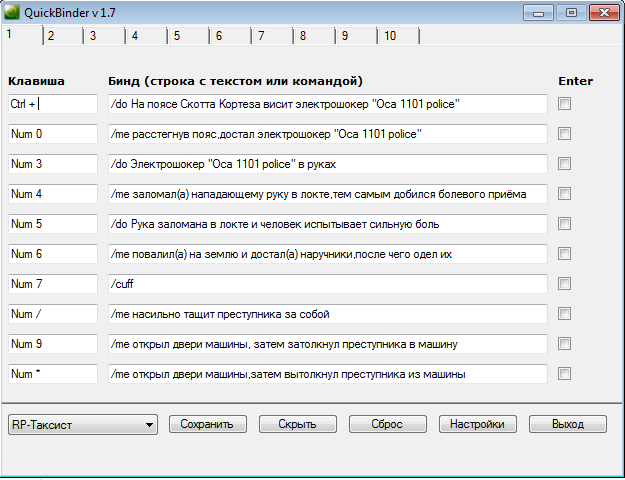Click the QuickBinder app icon in title bar
The width and height of the screenshot is (625, 480).
click(12, 12)
